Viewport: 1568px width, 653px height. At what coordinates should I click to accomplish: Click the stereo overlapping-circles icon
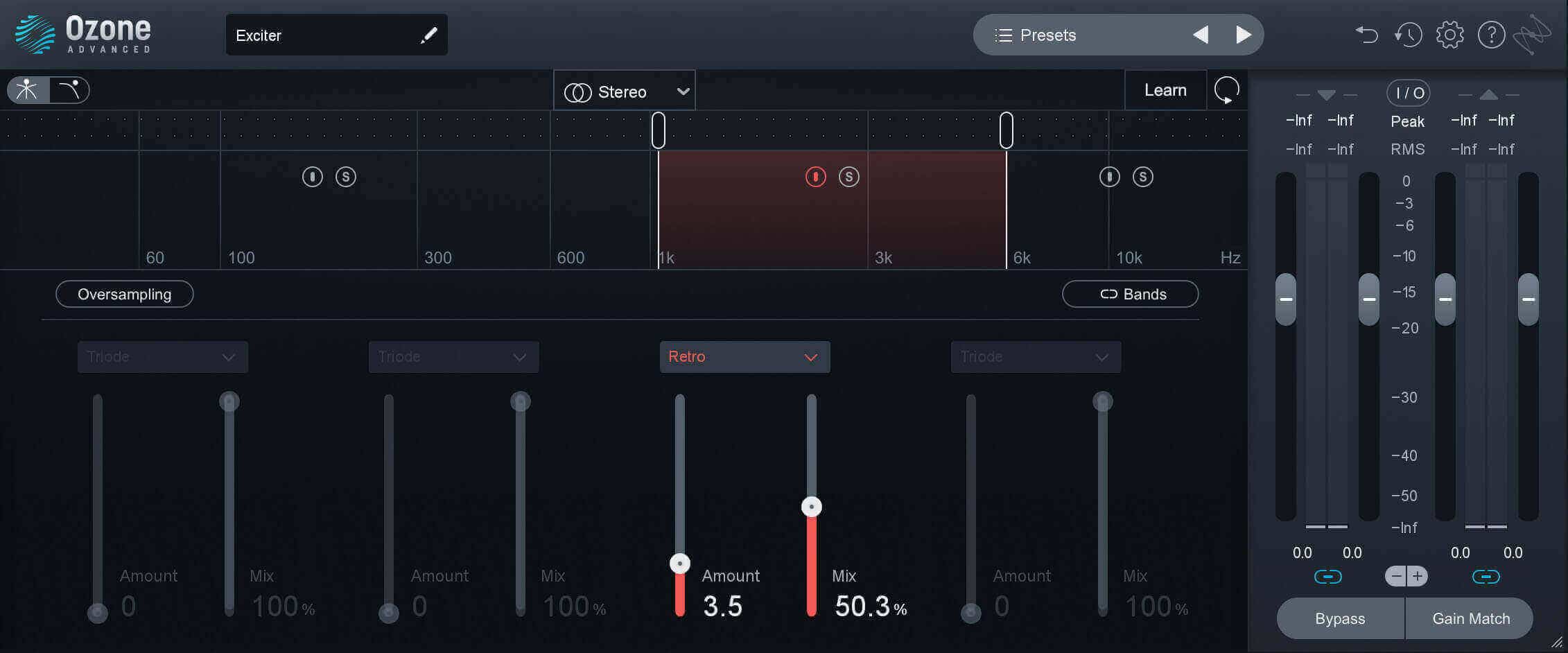coord(577,92)
